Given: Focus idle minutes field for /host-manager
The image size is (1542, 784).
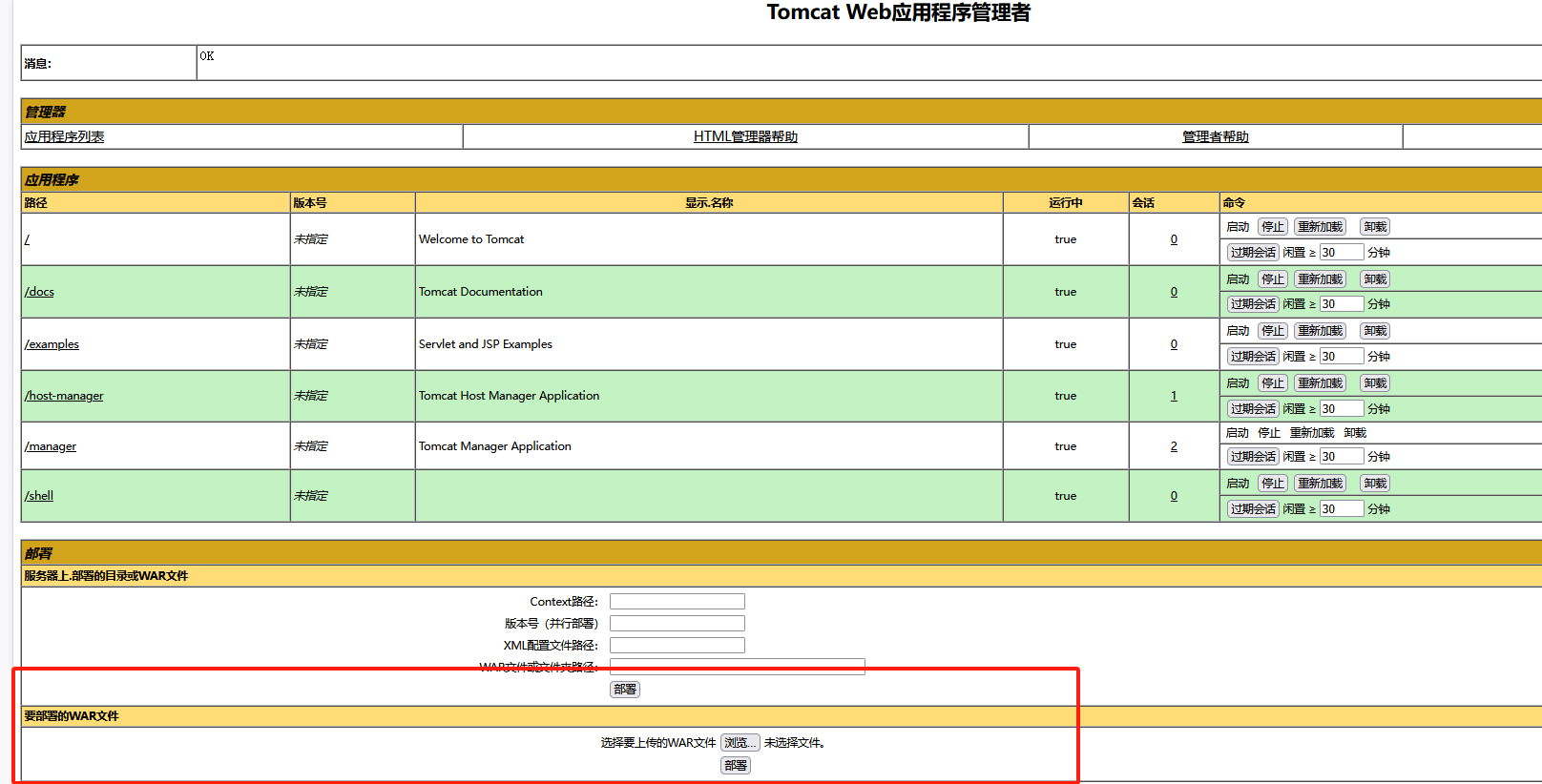Looking at the screenshot, I should click(1342, 409).
